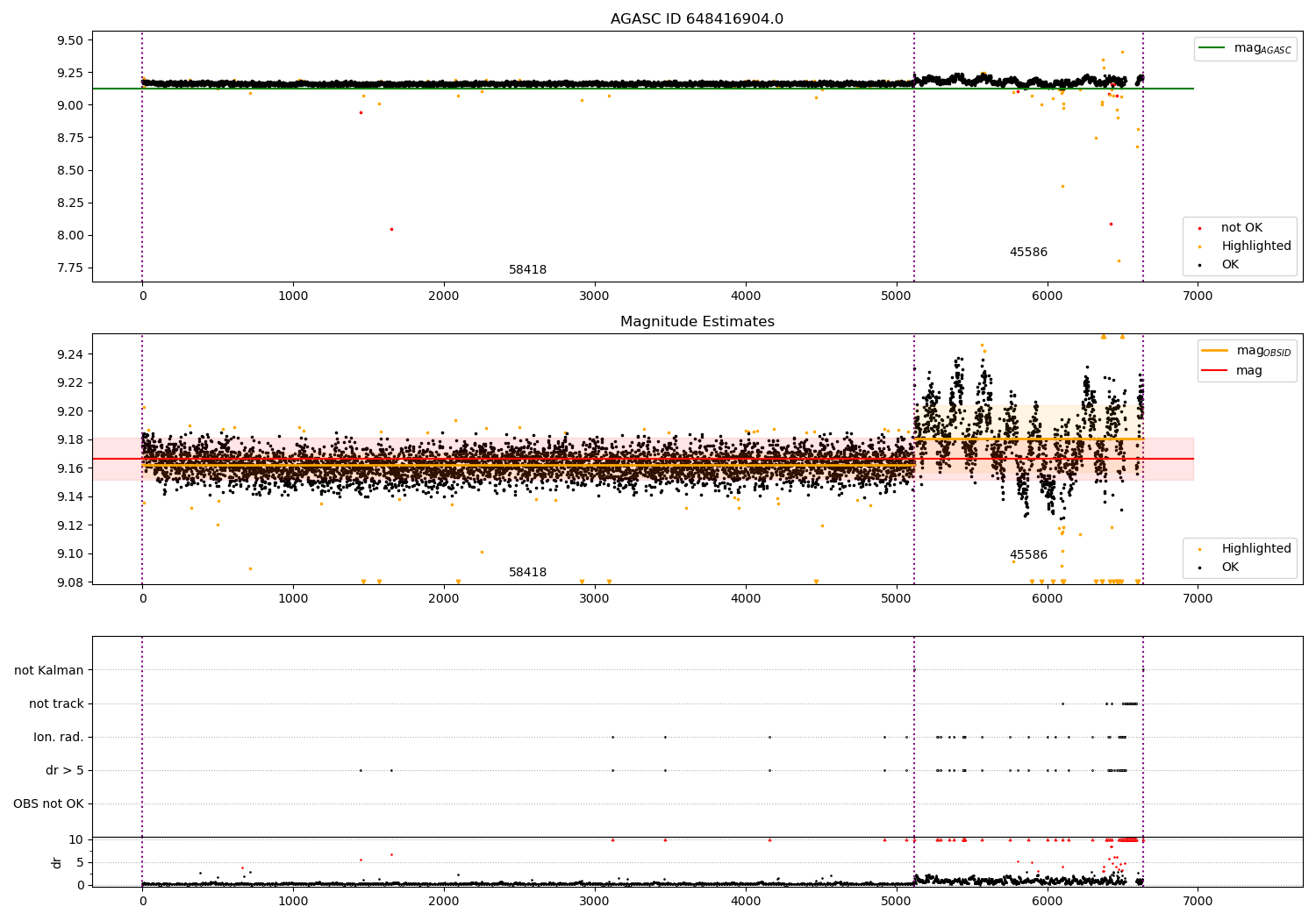
Task: Click orange outlier point near 7.80 in top plot
Action: (1119, 261)
